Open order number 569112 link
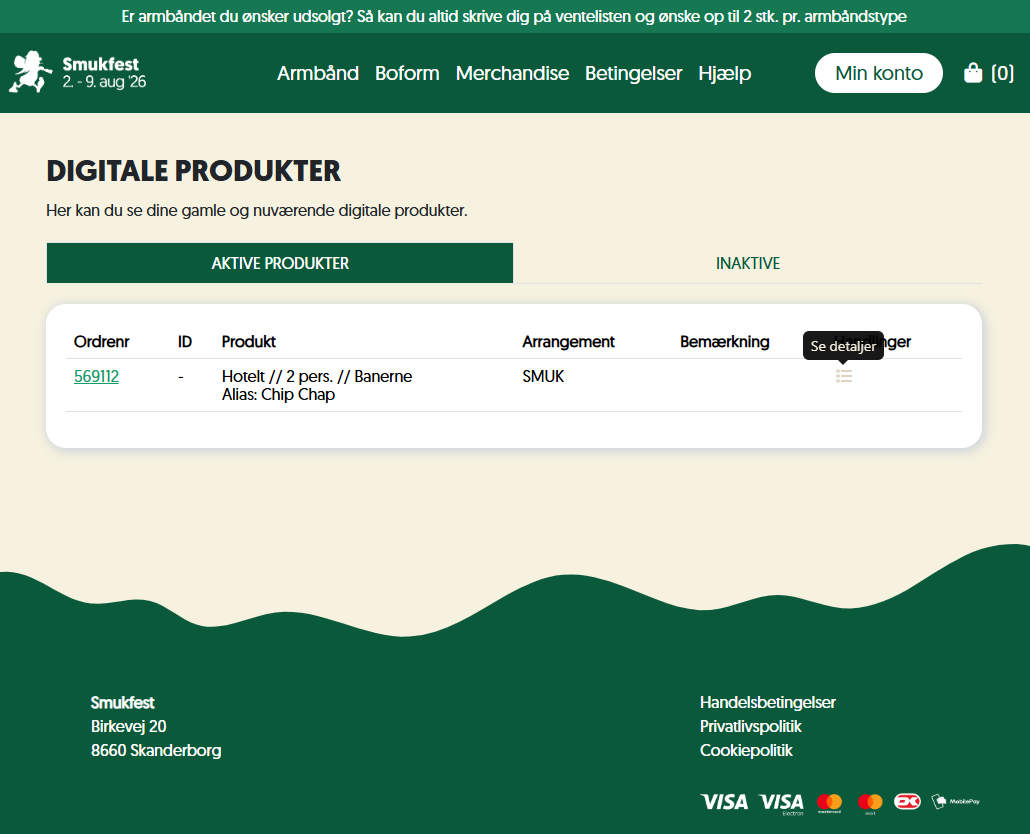The width and height of the screenshot is (1030, 834). click(x=97, y=376)
